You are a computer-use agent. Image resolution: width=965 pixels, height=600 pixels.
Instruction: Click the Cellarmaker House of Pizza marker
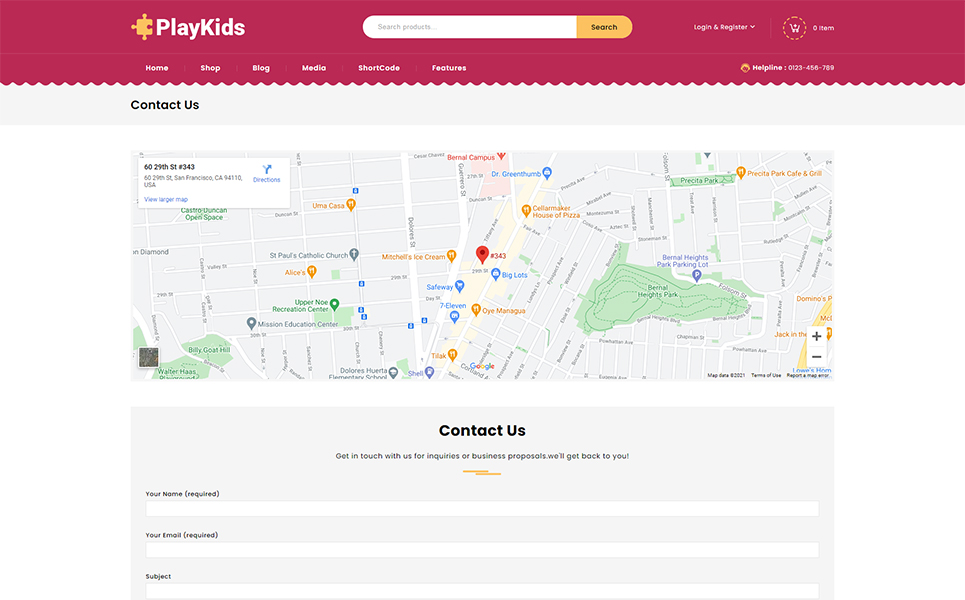click(x=526, y=211)
